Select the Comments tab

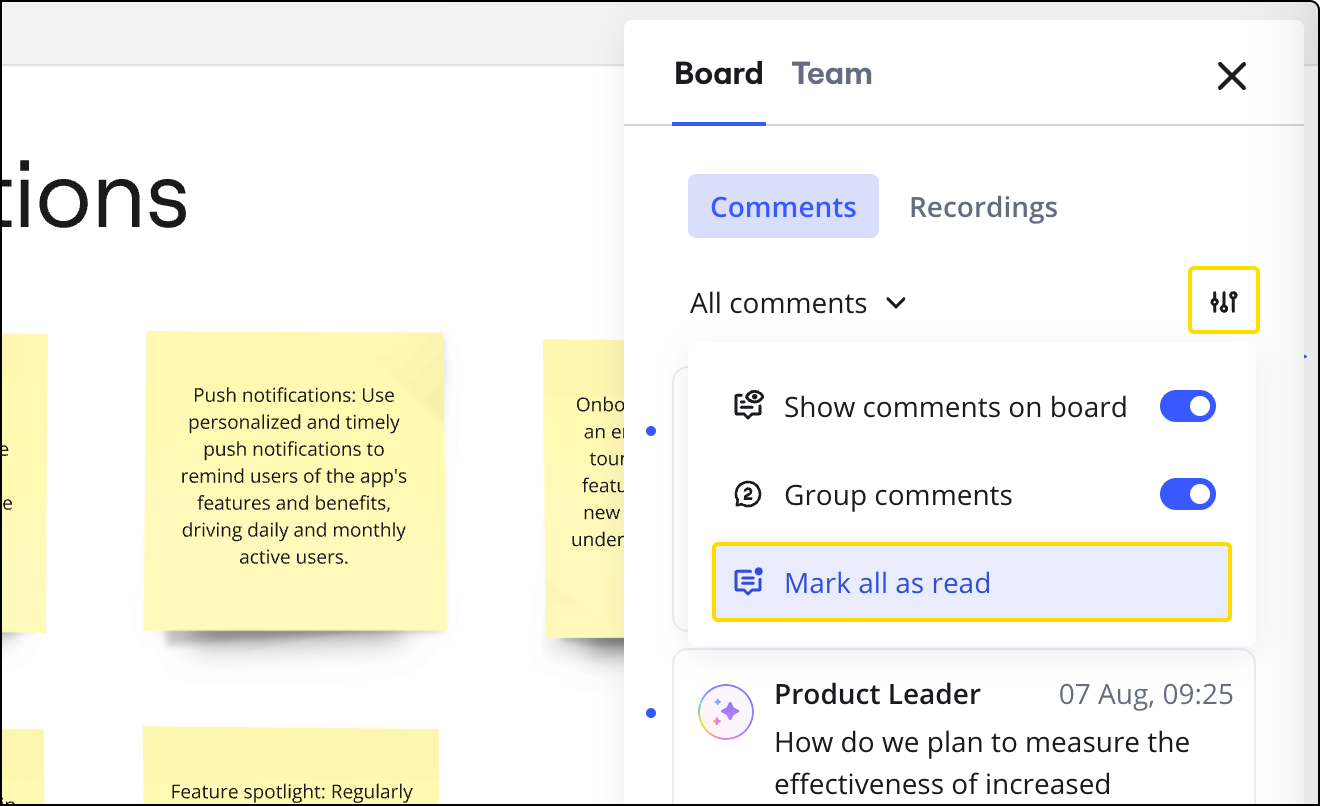click(x=783, y=207)
